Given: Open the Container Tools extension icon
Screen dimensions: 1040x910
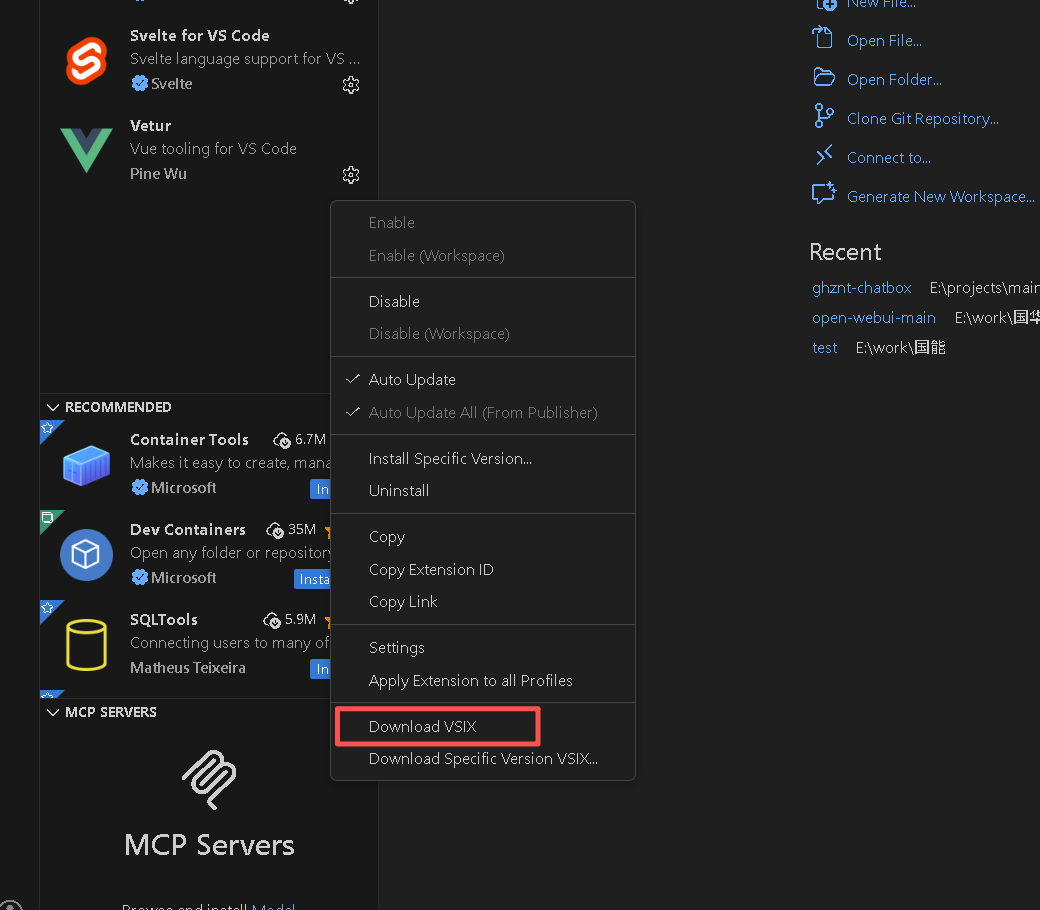Looking at the screenshot, I should [x=86, y=465].
